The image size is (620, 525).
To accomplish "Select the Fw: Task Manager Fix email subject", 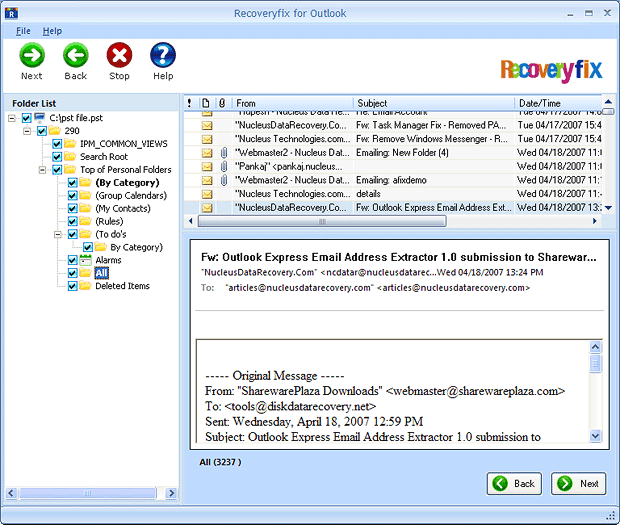I will coord(431,125).
